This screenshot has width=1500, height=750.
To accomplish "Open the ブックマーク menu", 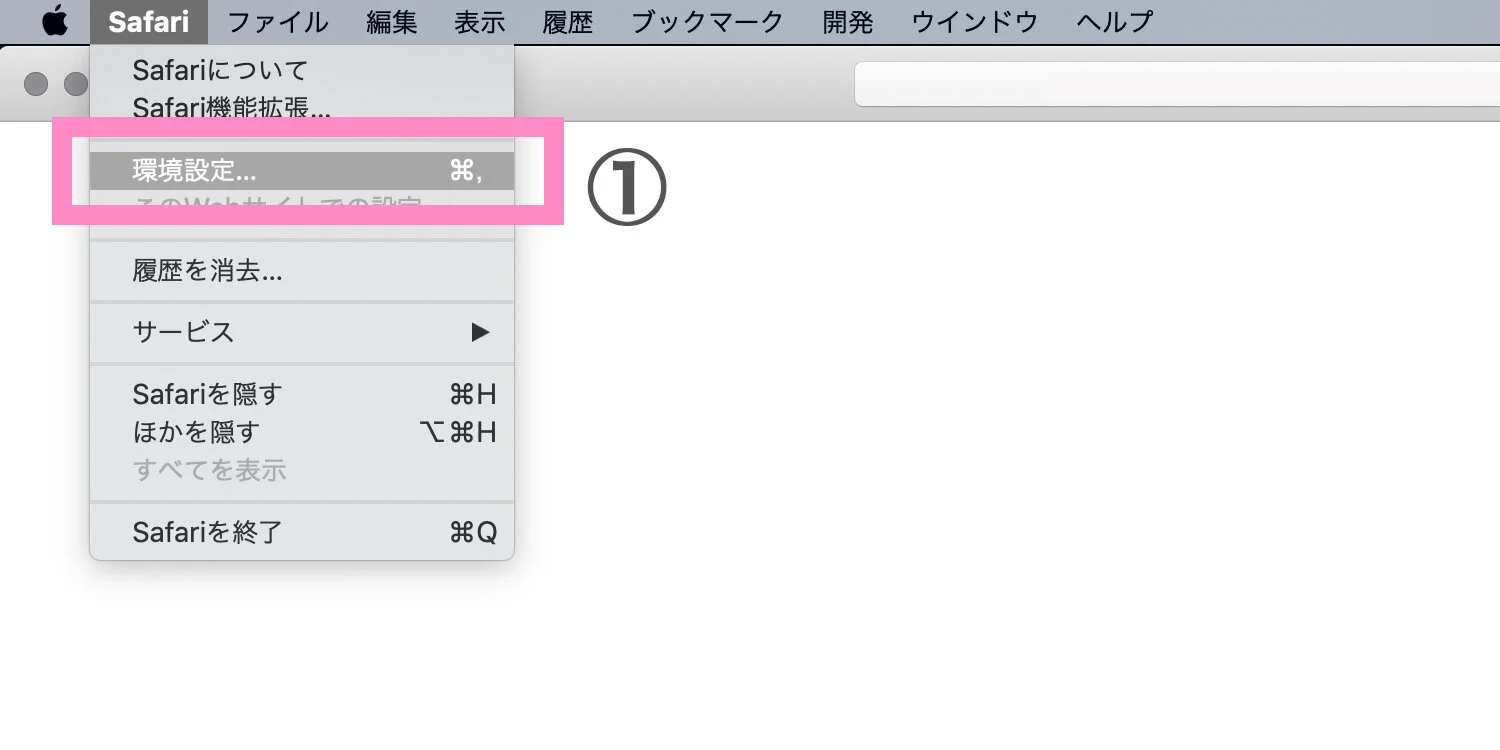I will (x=708, y=21).
